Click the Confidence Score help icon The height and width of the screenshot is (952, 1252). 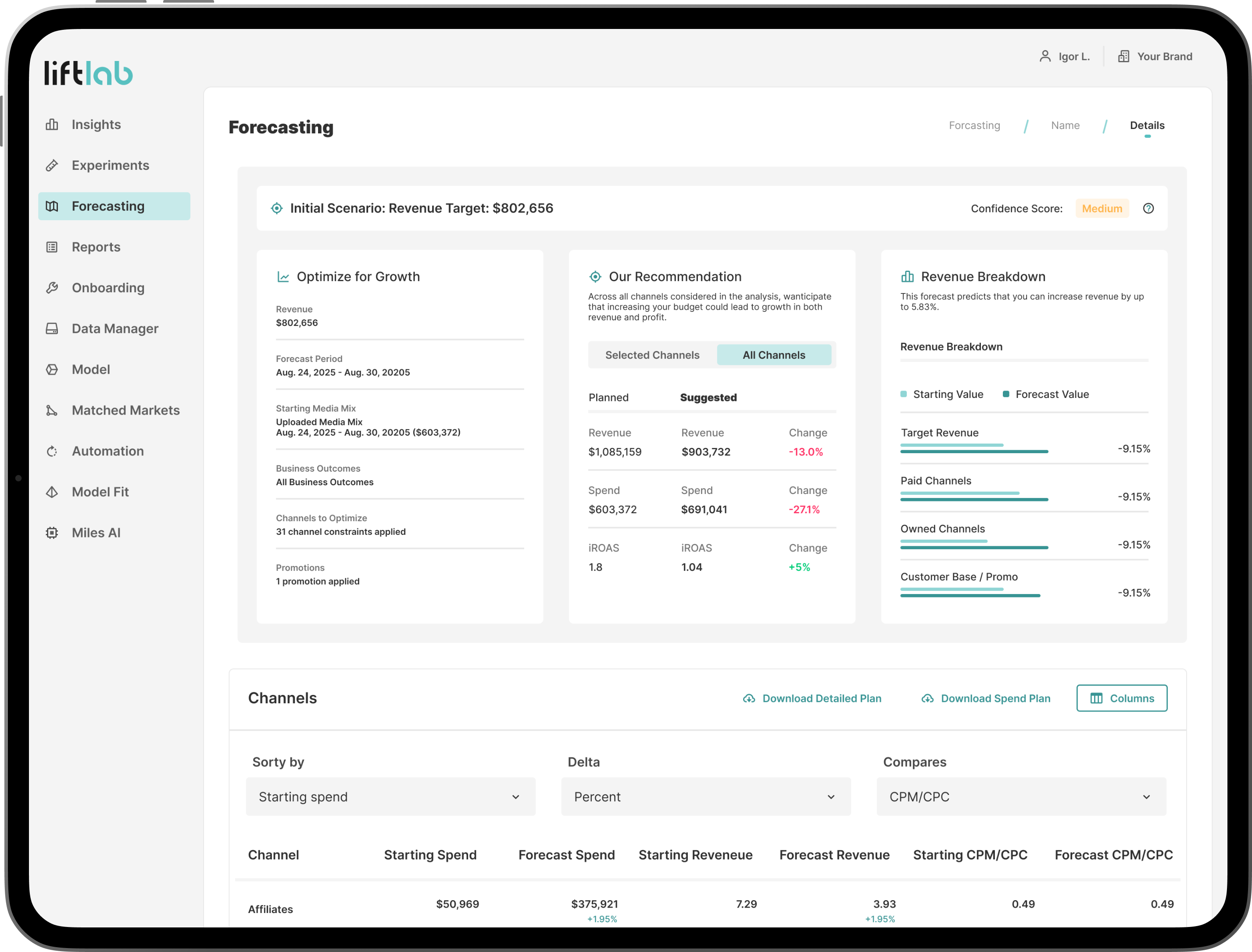click(1148, 208)
